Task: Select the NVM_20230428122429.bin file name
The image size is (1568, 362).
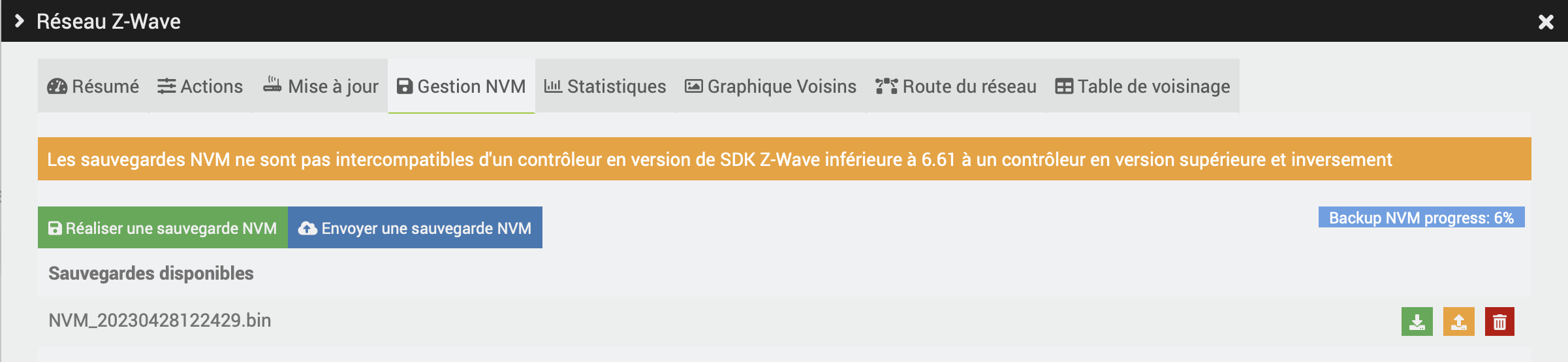Action: [x=160, y=320]
